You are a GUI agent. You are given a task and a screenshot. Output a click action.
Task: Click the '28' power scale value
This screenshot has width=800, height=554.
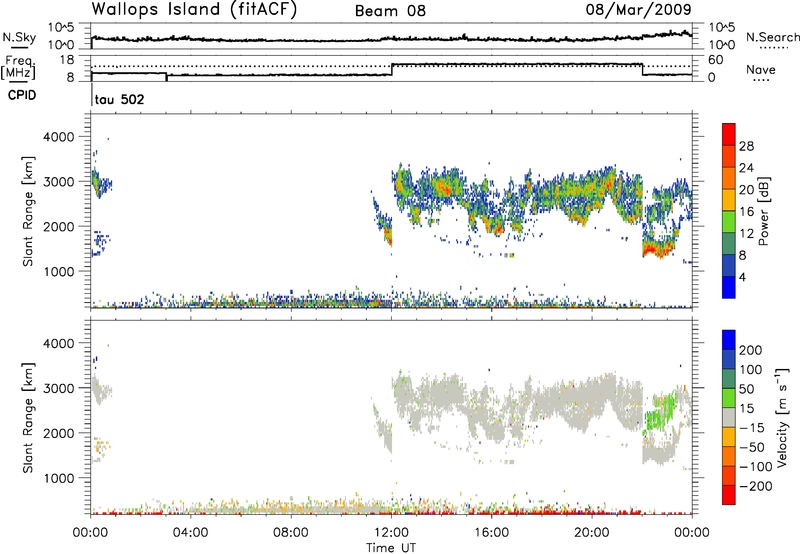point(746,146)
